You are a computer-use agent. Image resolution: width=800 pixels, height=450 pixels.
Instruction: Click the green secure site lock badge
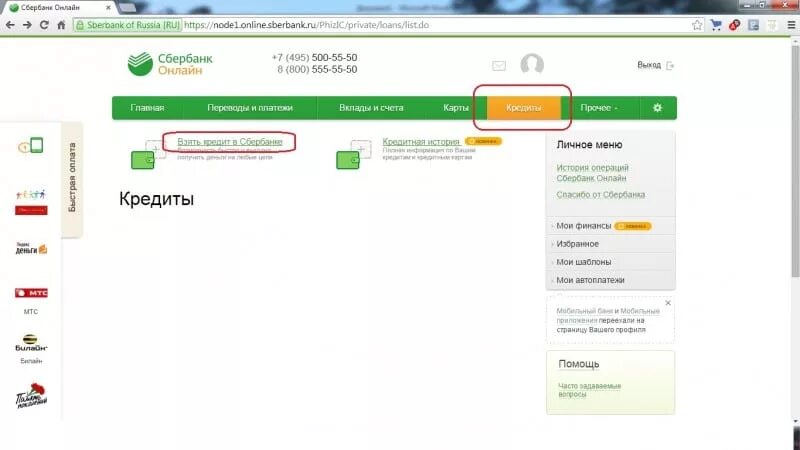point(127,25)
